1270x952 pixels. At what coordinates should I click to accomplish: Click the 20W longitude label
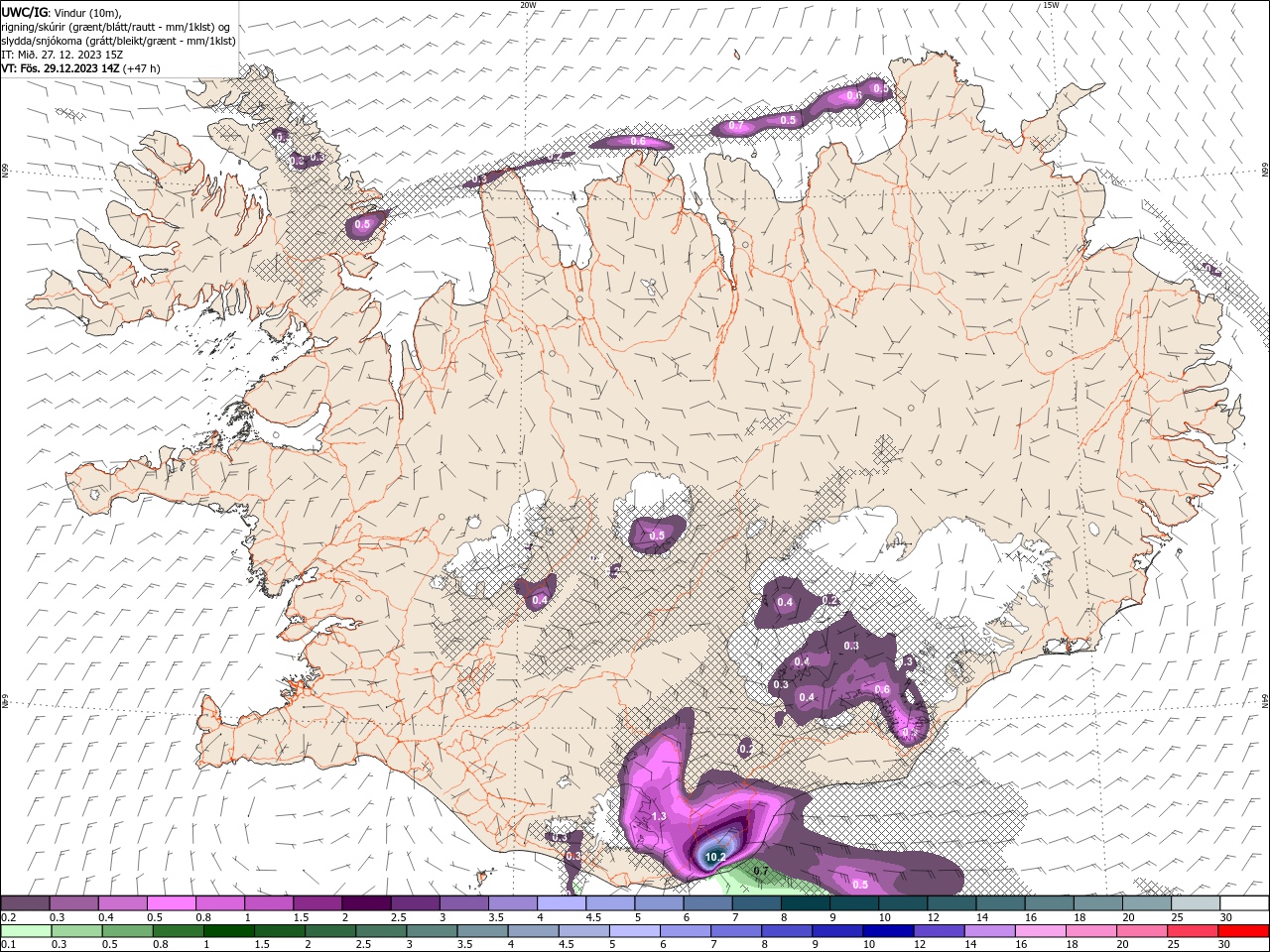(528, 5)
